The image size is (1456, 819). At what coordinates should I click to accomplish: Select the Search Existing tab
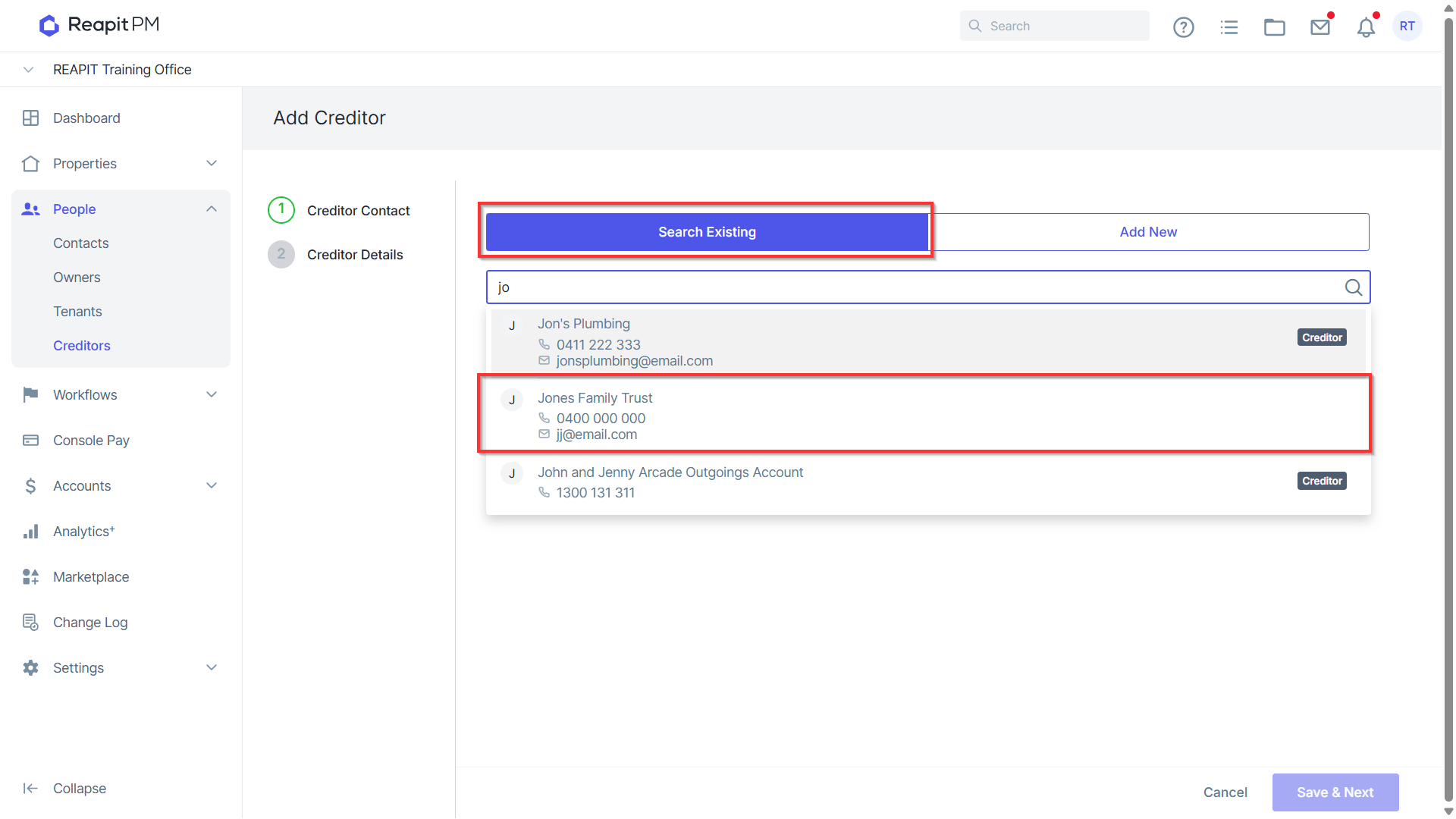707,232
